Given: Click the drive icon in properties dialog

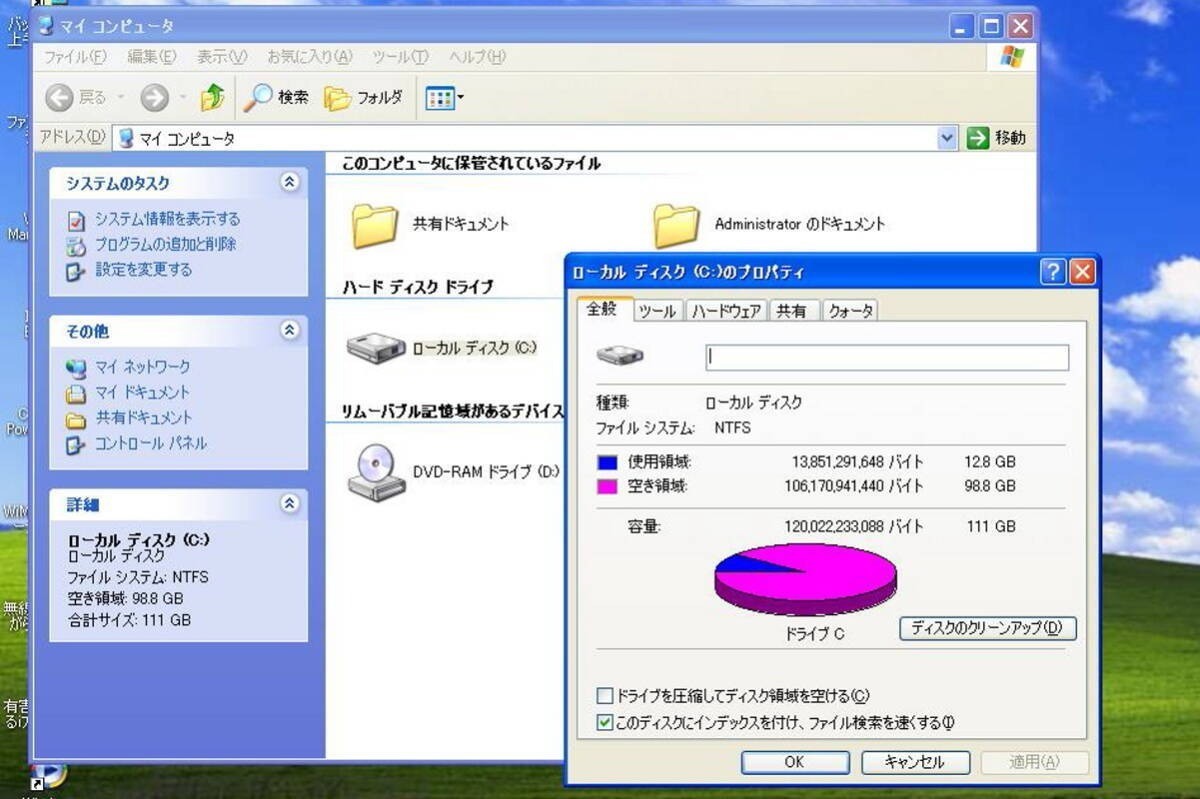Looking at the screenshot, I should coord(621,356).
